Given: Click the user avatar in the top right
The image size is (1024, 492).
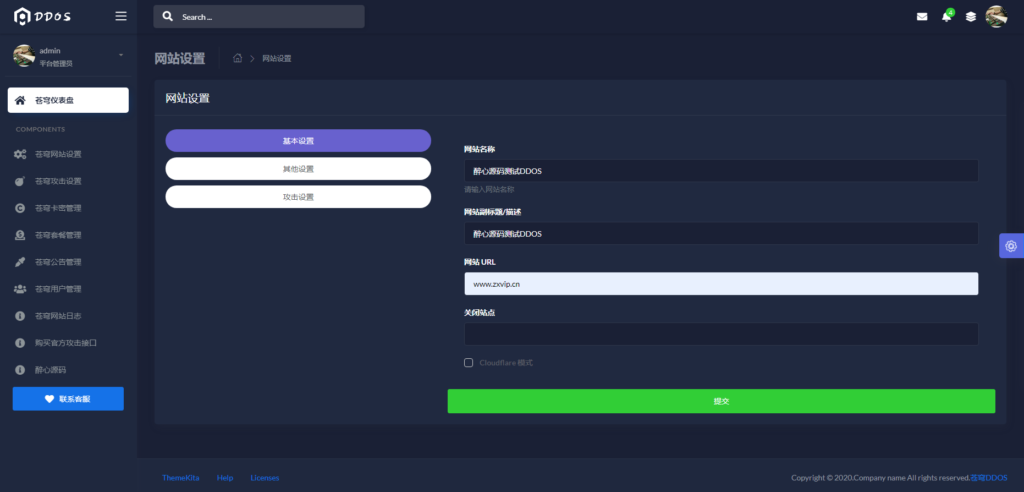Looking at the screenshot, I should pyautogui.click(x=996, y=17).
